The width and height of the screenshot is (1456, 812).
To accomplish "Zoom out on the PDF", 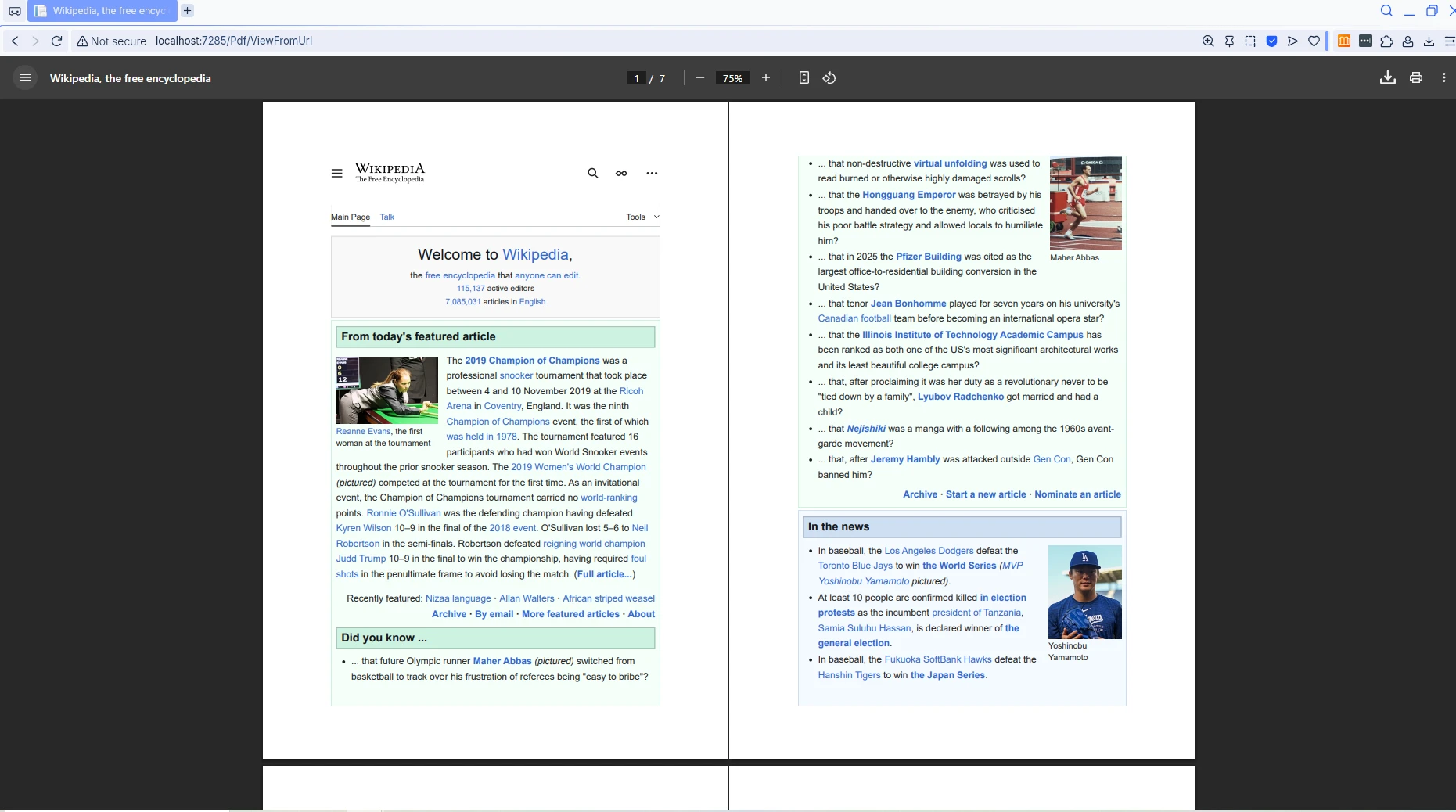I will 699,78.
